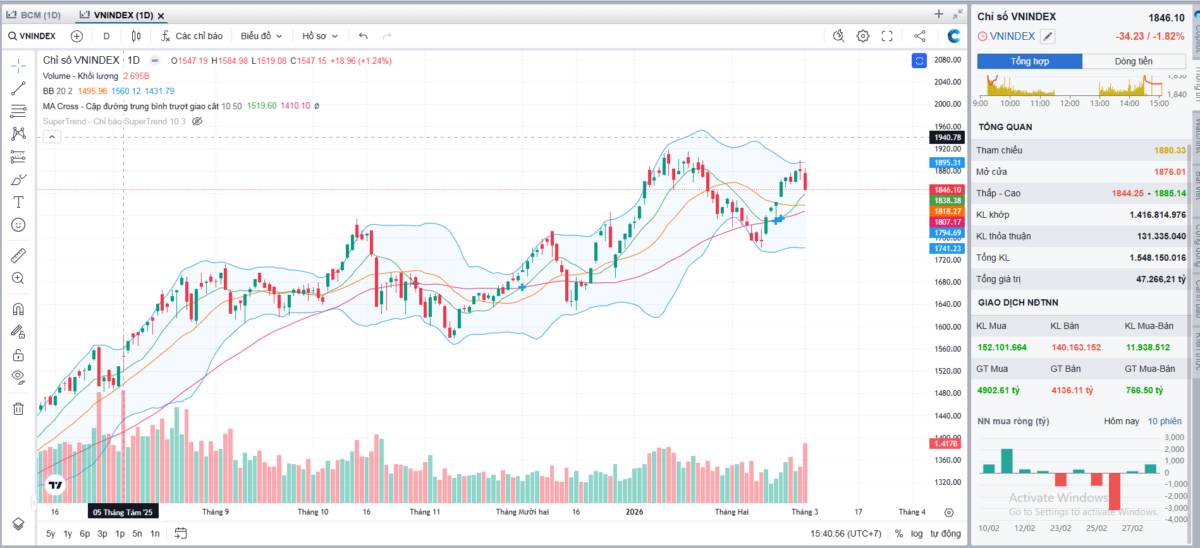1200x548 pixels.
Task: Set chart range to 6p
Action: [x=85, y=534]
